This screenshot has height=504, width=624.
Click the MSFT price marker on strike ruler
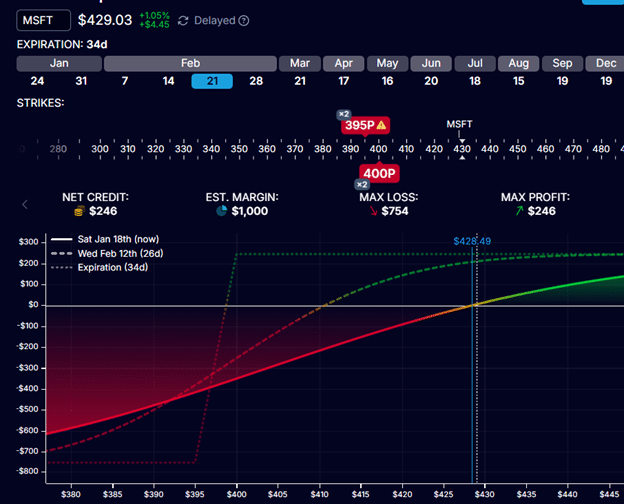[459, 125]
